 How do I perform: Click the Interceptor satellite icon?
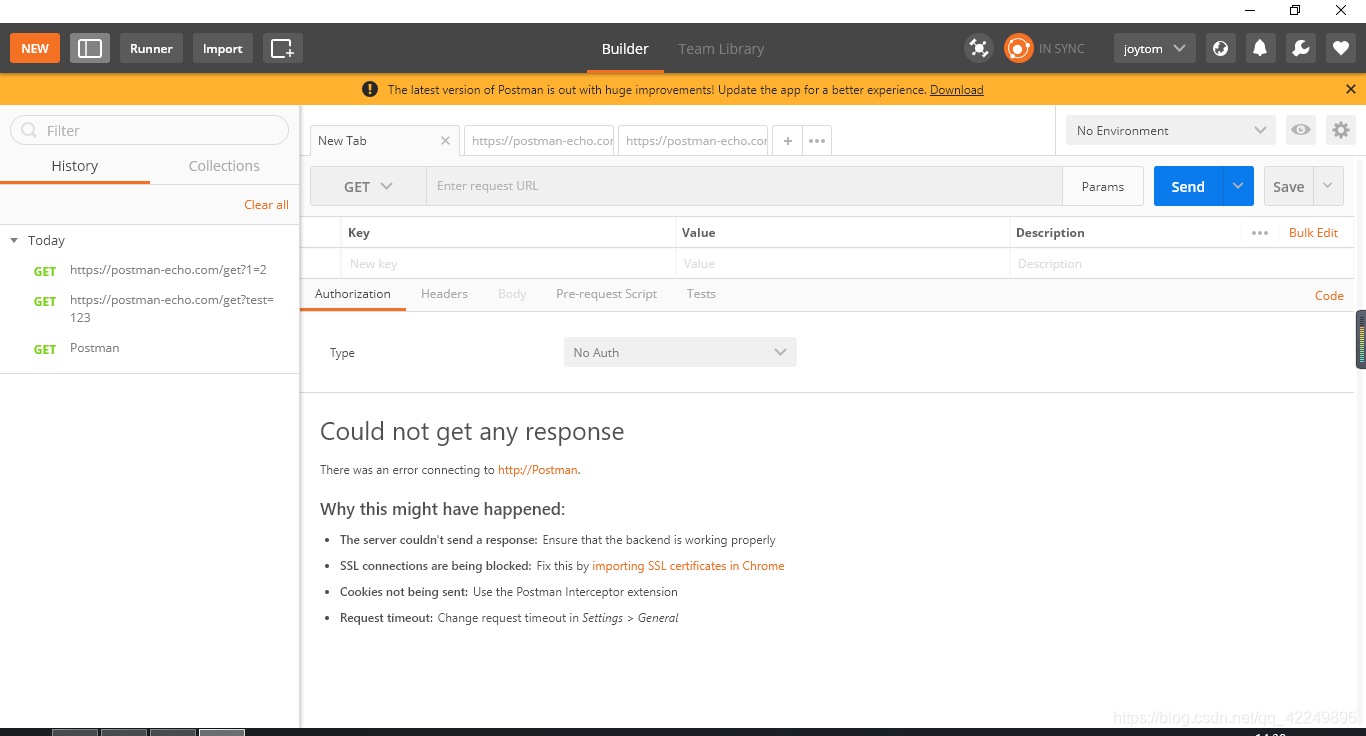click(x=978, y=48)
